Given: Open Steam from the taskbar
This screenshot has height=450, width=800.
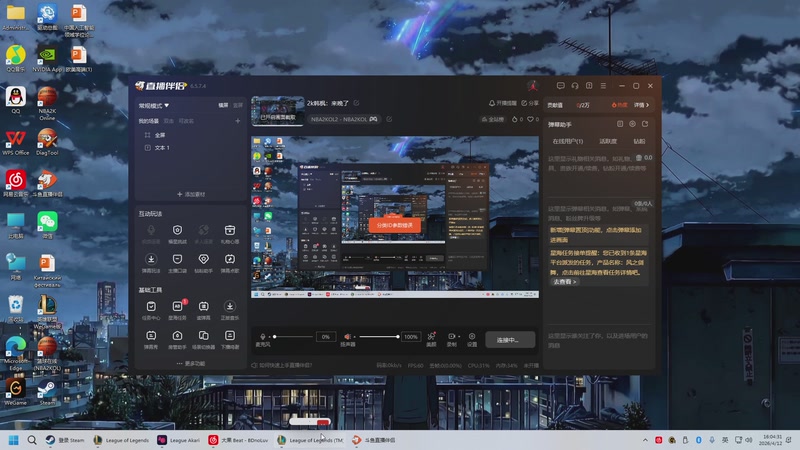Looking at the screenshot, I should pyautogui.click(x=65, y=440).
